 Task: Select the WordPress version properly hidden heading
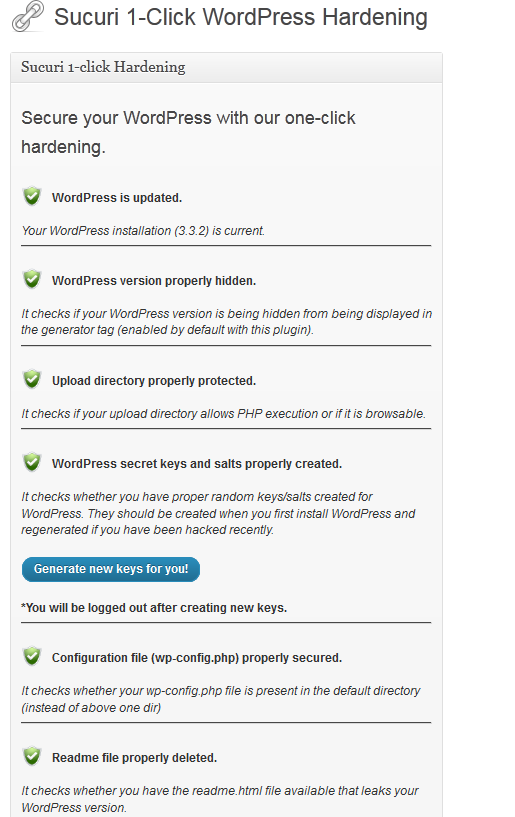(154, 281)
